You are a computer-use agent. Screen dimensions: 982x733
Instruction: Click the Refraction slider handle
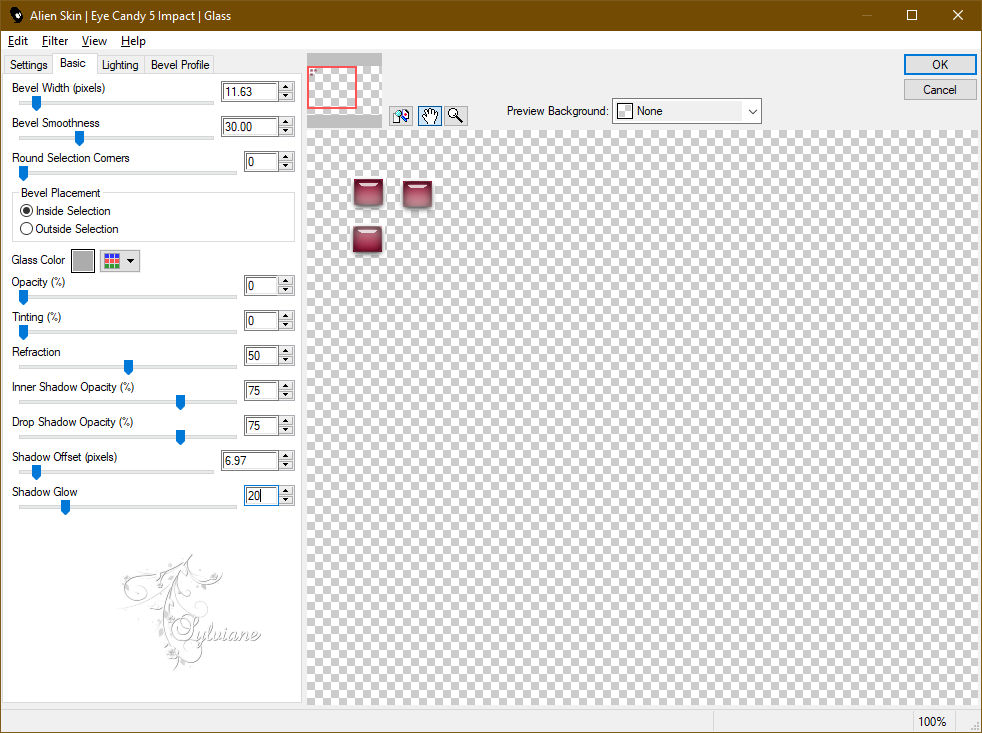[x=128, y=368]
